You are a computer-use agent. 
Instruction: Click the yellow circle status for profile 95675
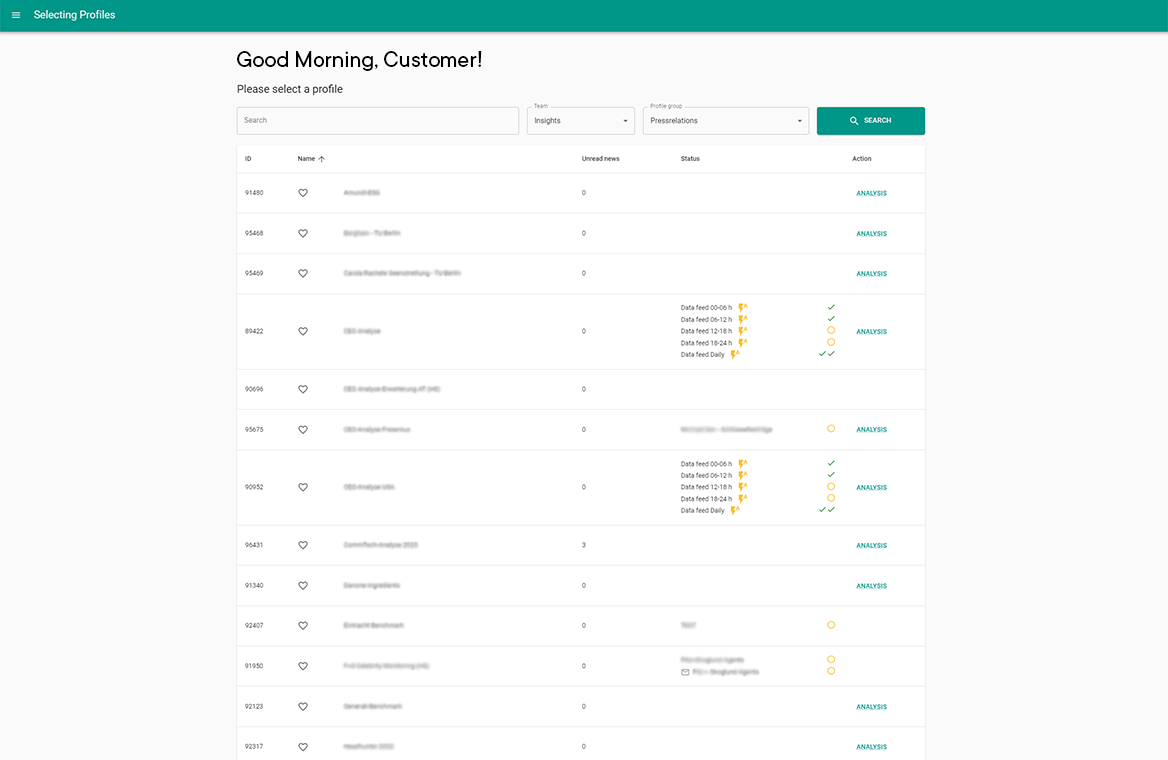pos(831,429)
